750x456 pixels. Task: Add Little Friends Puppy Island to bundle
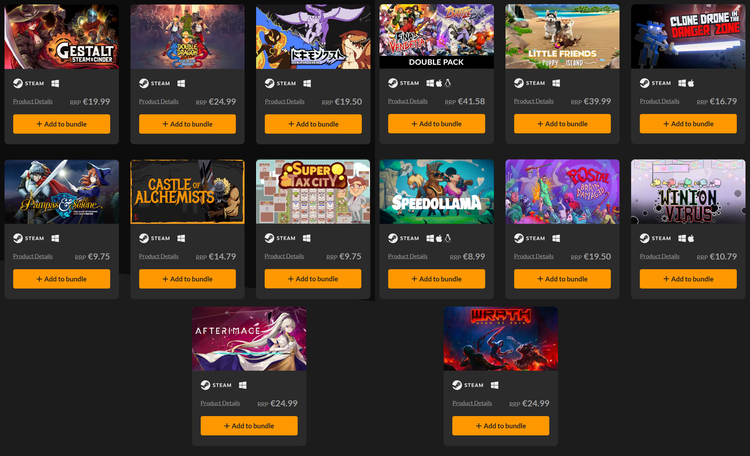[x=562, y=124]
